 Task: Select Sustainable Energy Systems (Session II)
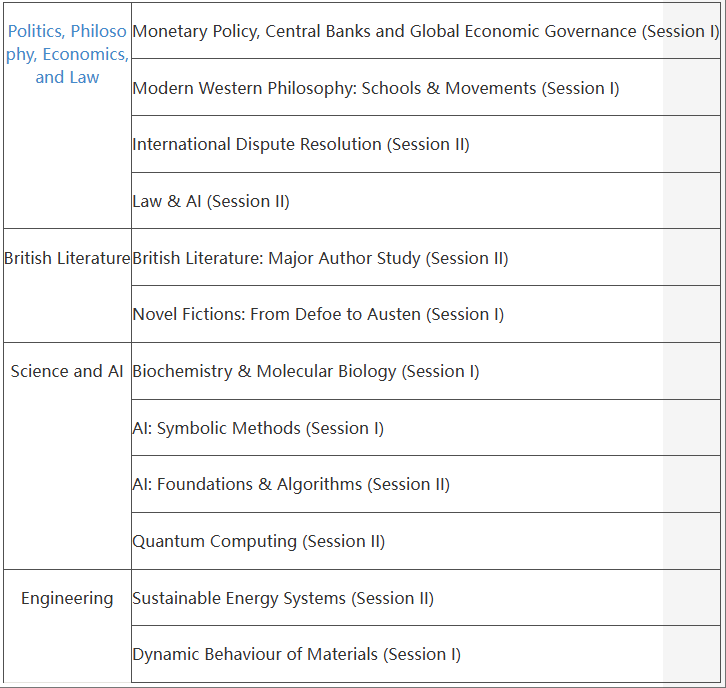coord(283,598)
